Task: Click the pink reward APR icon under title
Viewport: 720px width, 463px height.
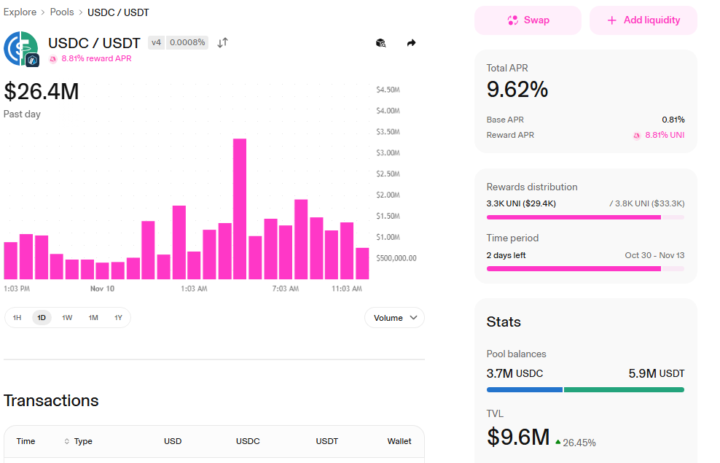Action: point(53,59)
